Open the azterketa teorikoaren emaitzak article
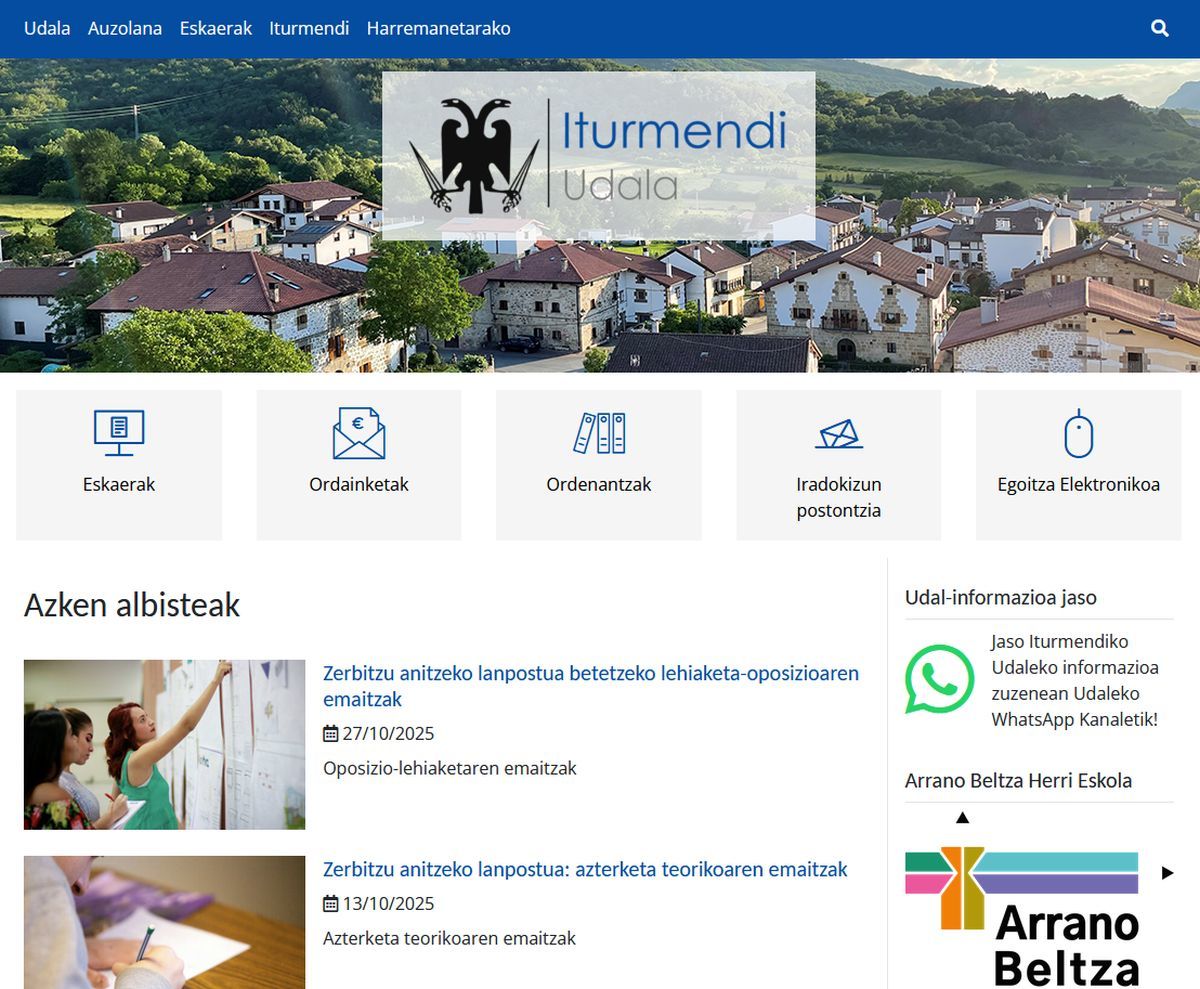 [585, 869]
